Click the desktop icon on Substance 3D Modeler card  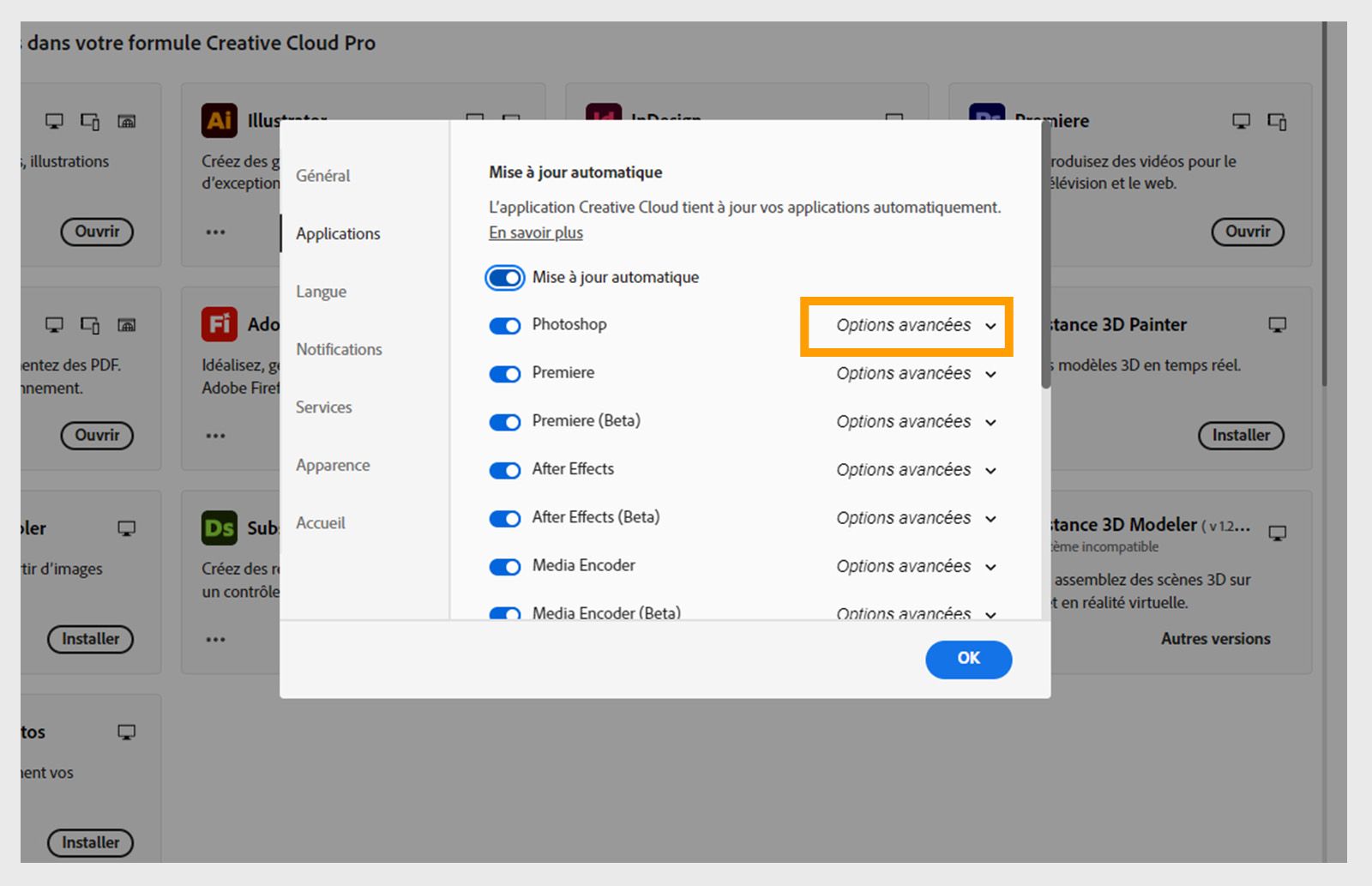point(1278,533)
